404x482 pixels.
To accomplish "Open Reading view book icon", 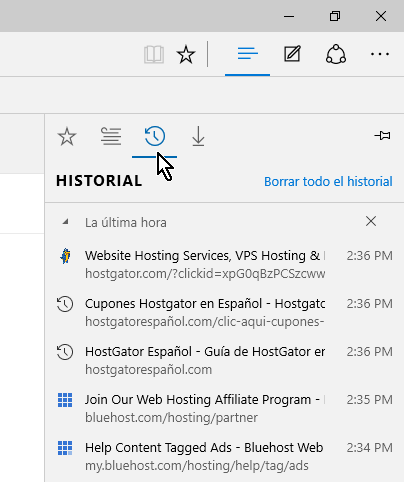I will point(154,54).
